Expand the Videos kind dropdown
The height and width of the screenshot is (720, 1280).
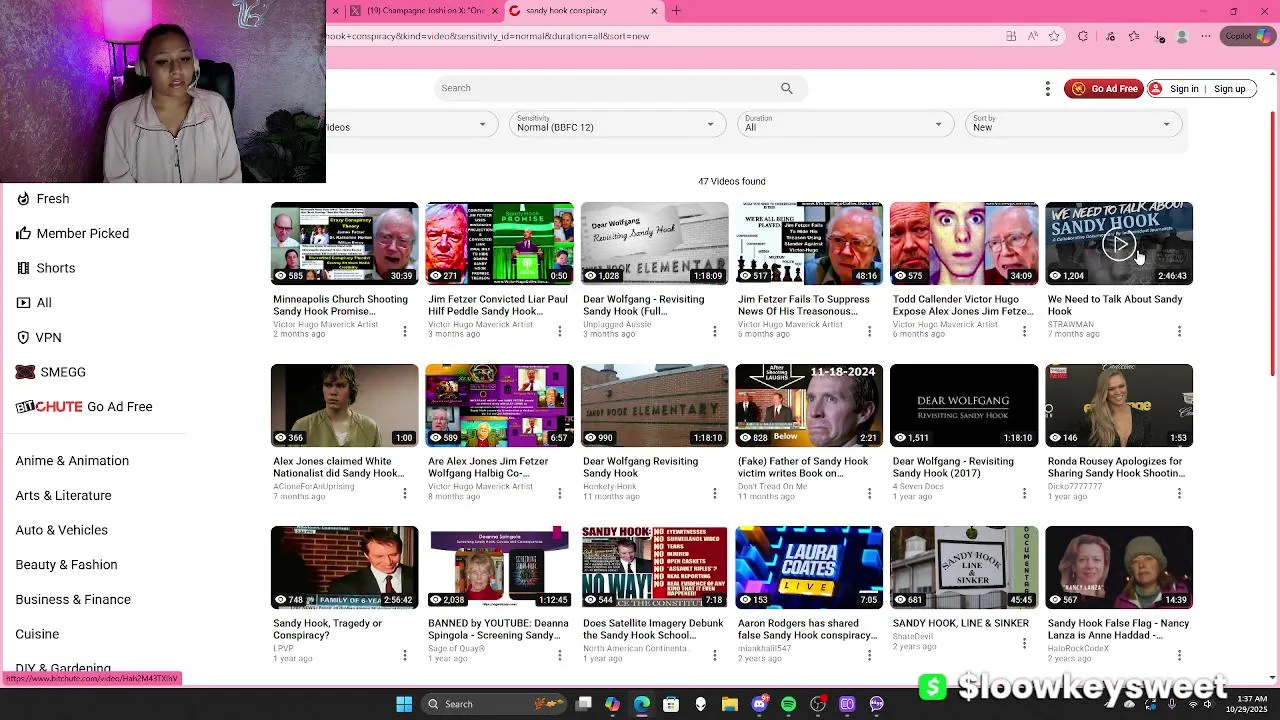pyautogui.click(x=412, y=124)
